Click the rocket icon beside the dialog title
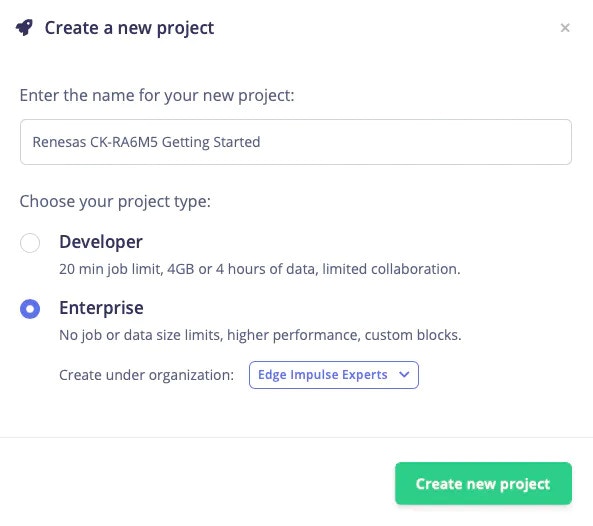Screen dimensions: 593x526 coord(25,28)
